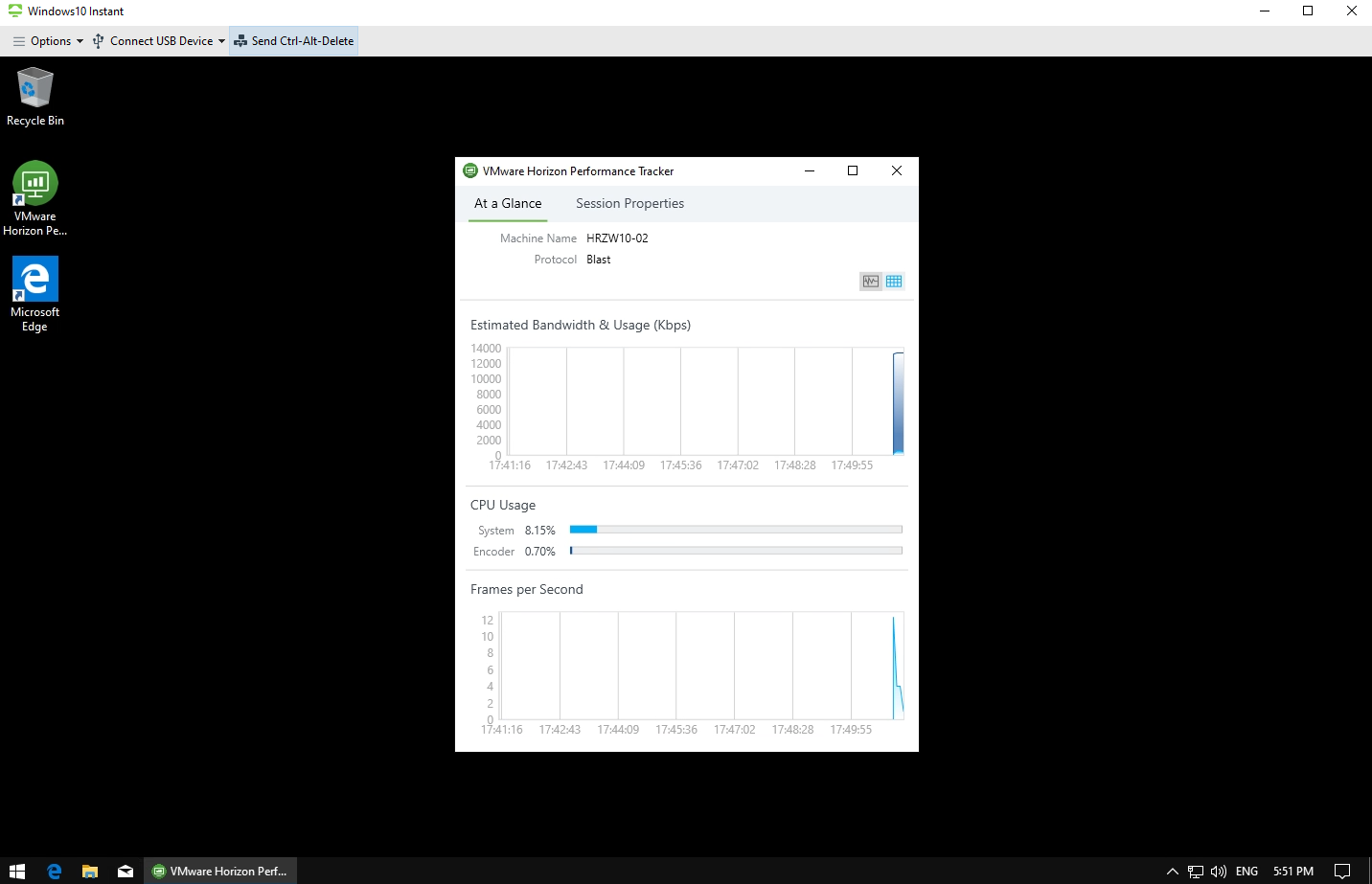Open clock showing 5:51 PM
The width and height of the screenshot is (1372, 884).
click(x=1293, y=872)
